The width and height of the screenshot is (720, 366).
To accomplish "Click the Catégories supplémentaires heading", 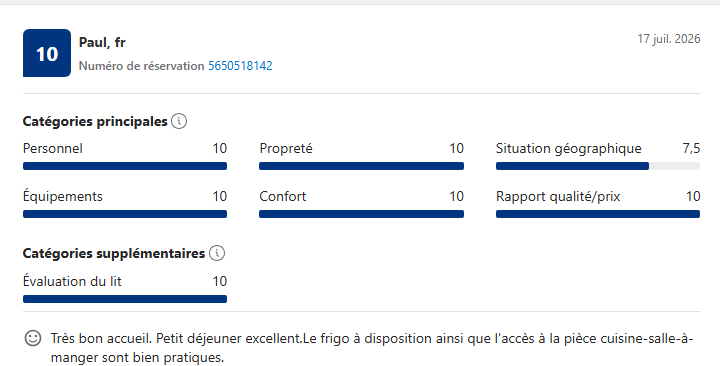I will [x=114, y=253].
